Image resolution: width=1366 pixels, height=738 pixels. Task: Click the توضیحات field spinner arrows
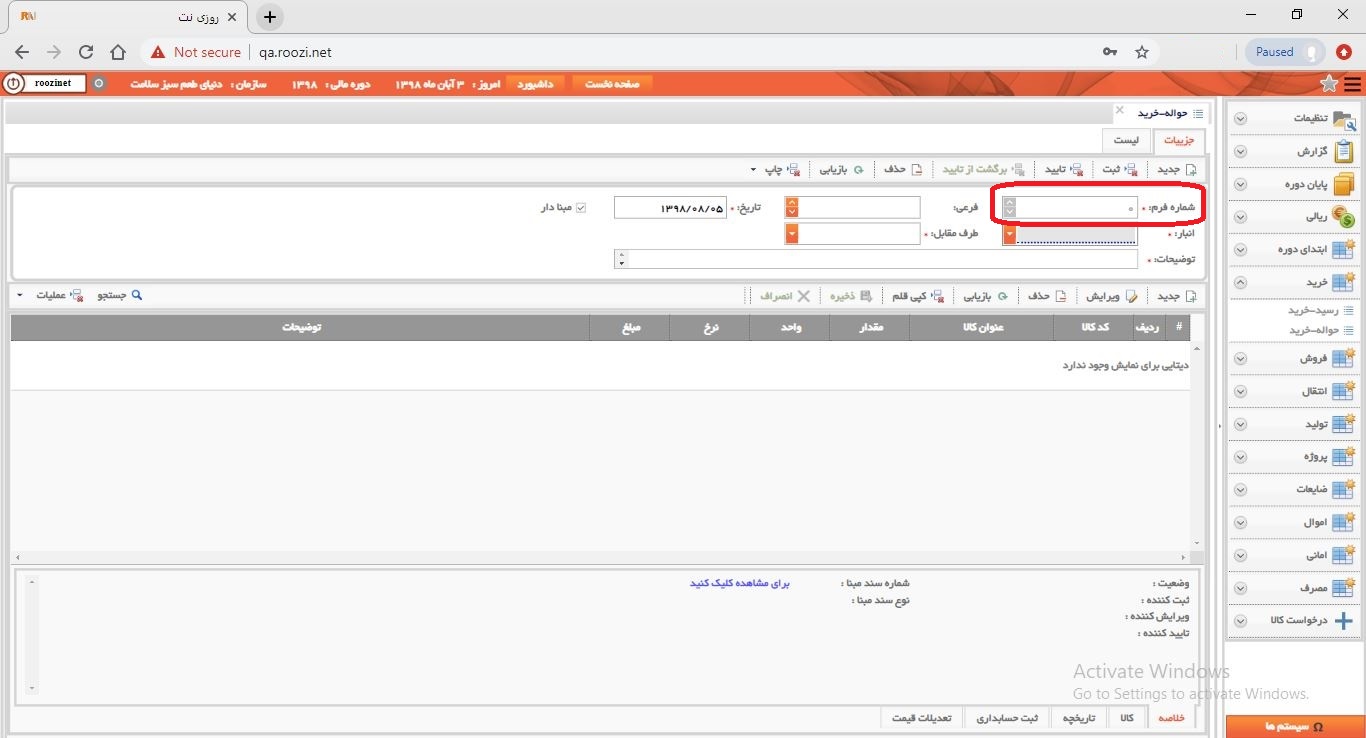click(x=622, y=259)
